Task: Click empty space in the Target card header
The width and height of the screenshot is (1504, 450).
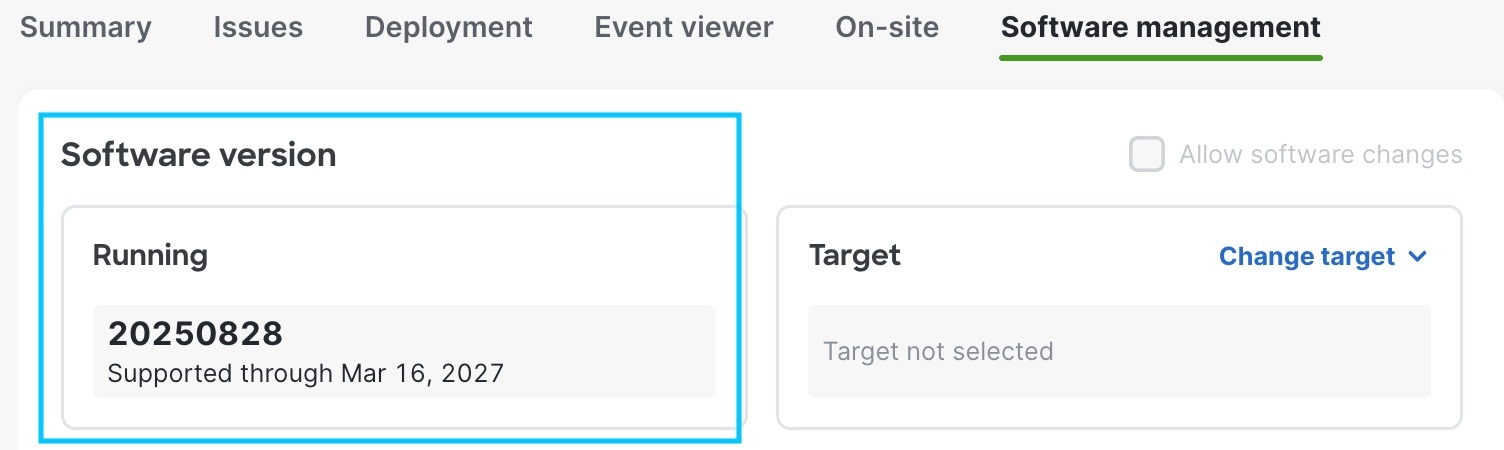Action: coord(1050,256)
